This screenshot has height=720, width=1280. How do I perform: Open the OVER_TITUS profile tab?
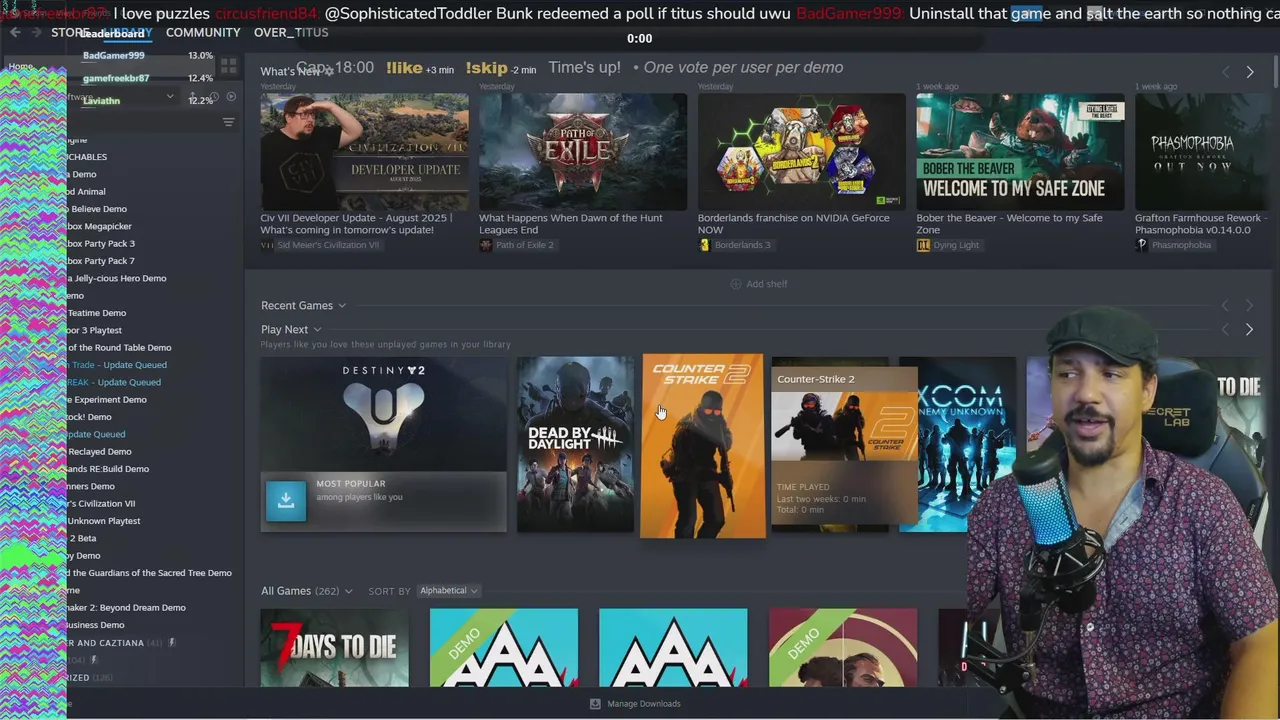pos(291,32)
